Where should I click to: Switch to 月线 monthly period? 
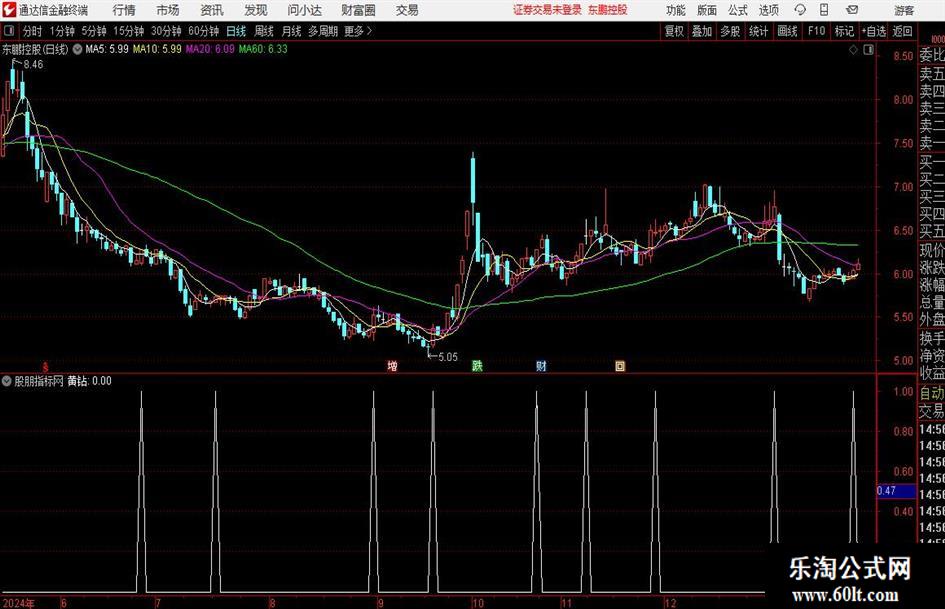[291, 31]
